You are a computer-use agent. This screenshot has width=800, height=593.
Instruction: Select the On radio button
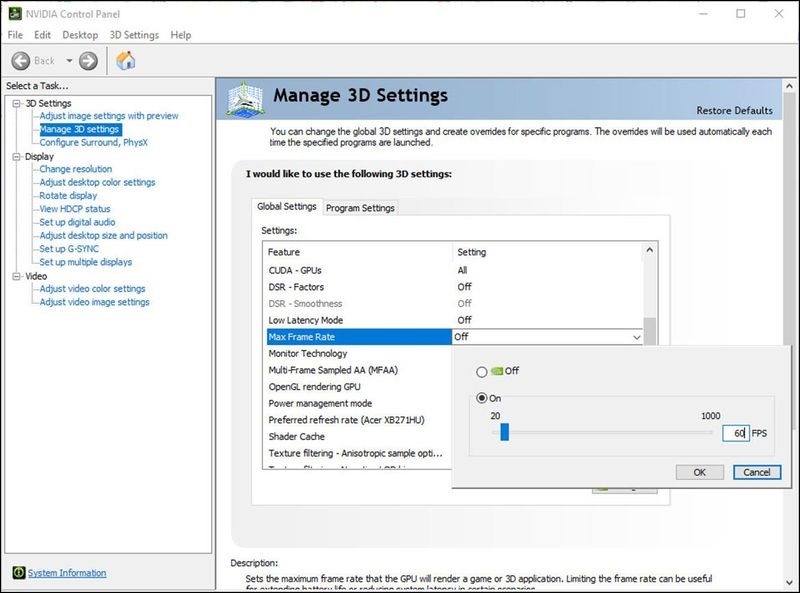(482, 398)
